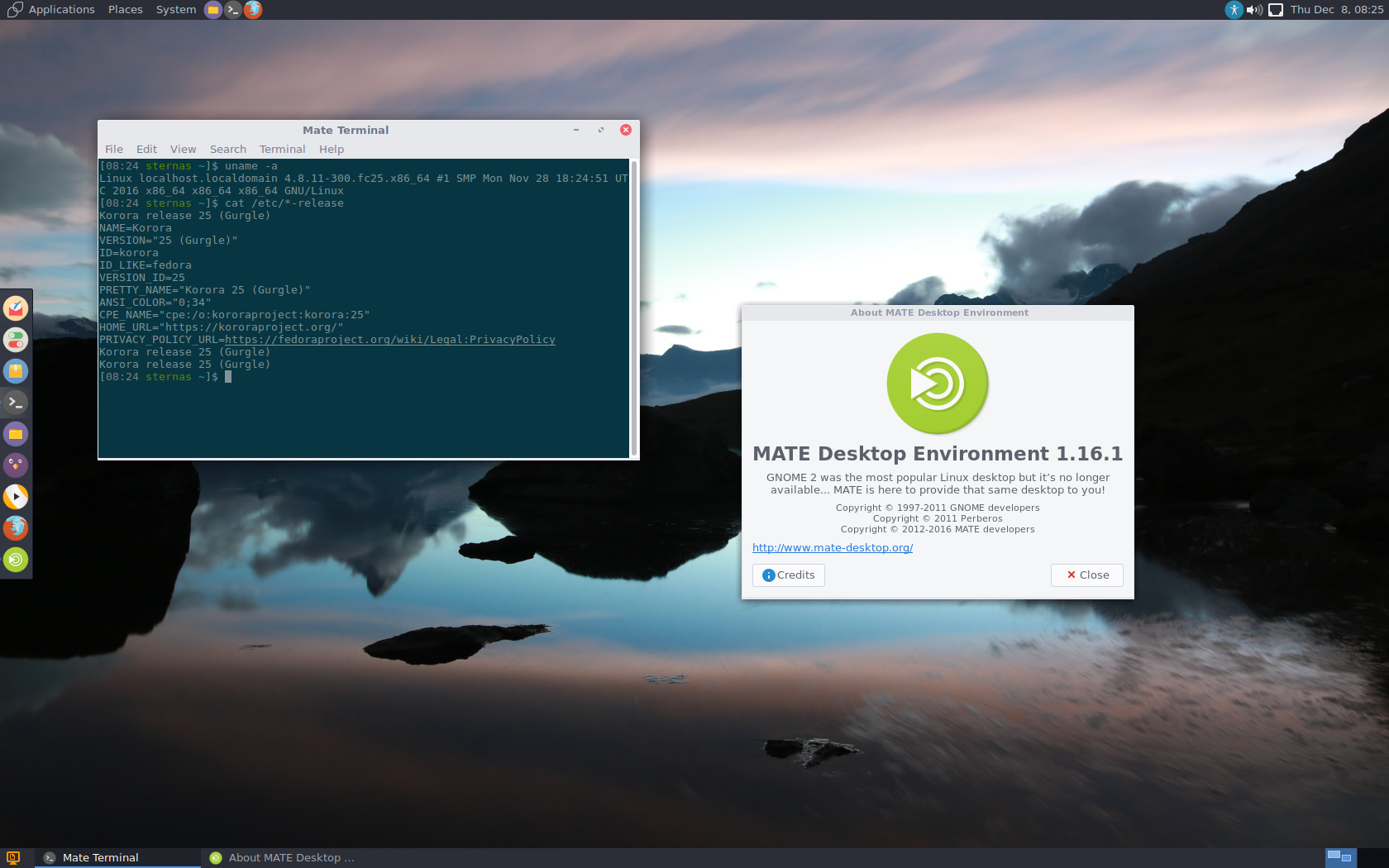Click the terminal window scrollbar
The image size is (1389, 868).
(x=634, y=308)
